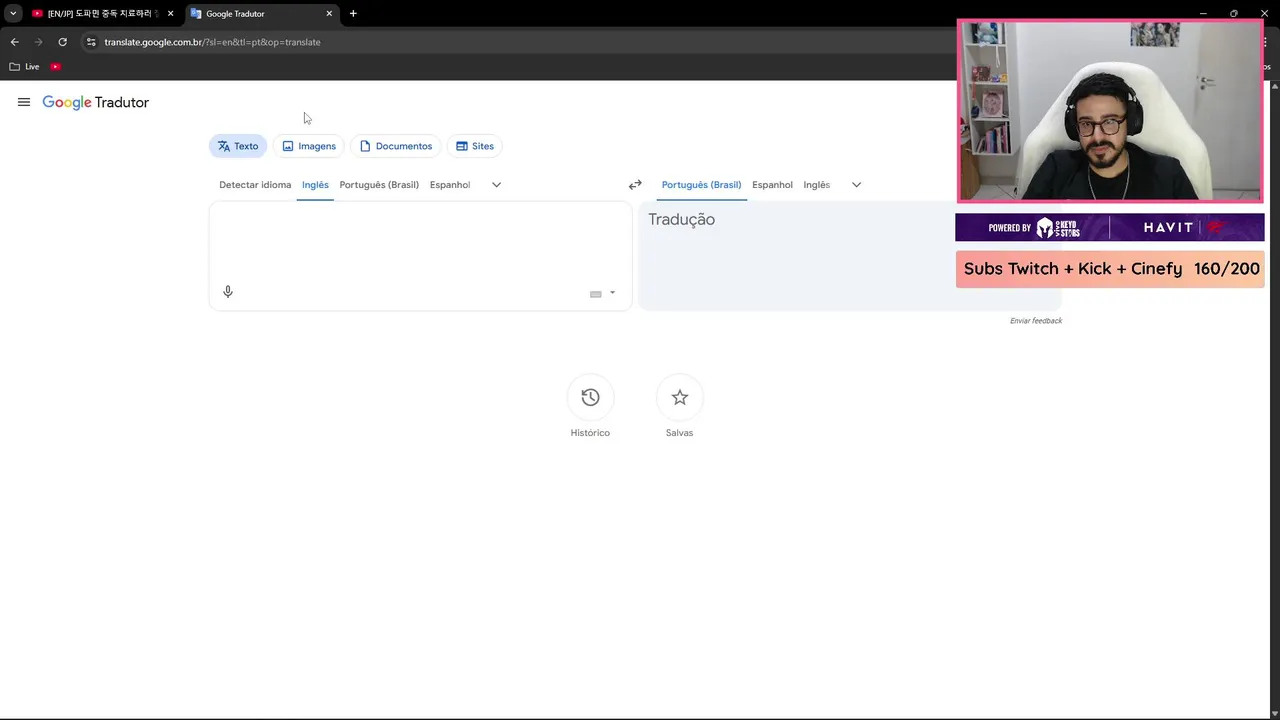Close the YouTube browser tab
1280x720 pixels.
pos(170,14)
